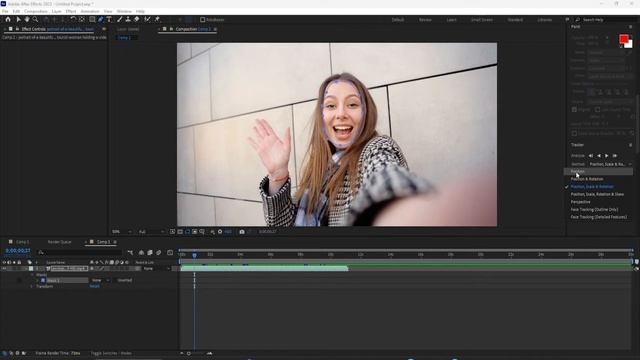Viewport: 640px width, 360px height.
Task: Toggle the lock column for the layer
Action: coord(19,269)
